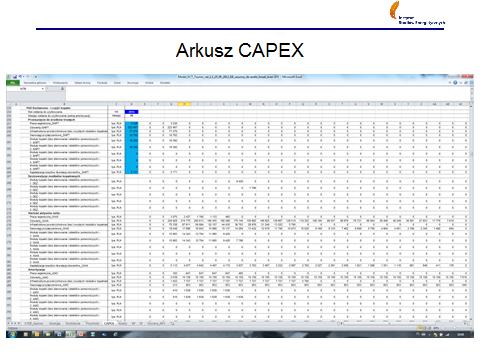The width and height of the screenshot is (480, 360).
Task: Switch to the Recenzja ribbon tab
Action: pos(133,83)
